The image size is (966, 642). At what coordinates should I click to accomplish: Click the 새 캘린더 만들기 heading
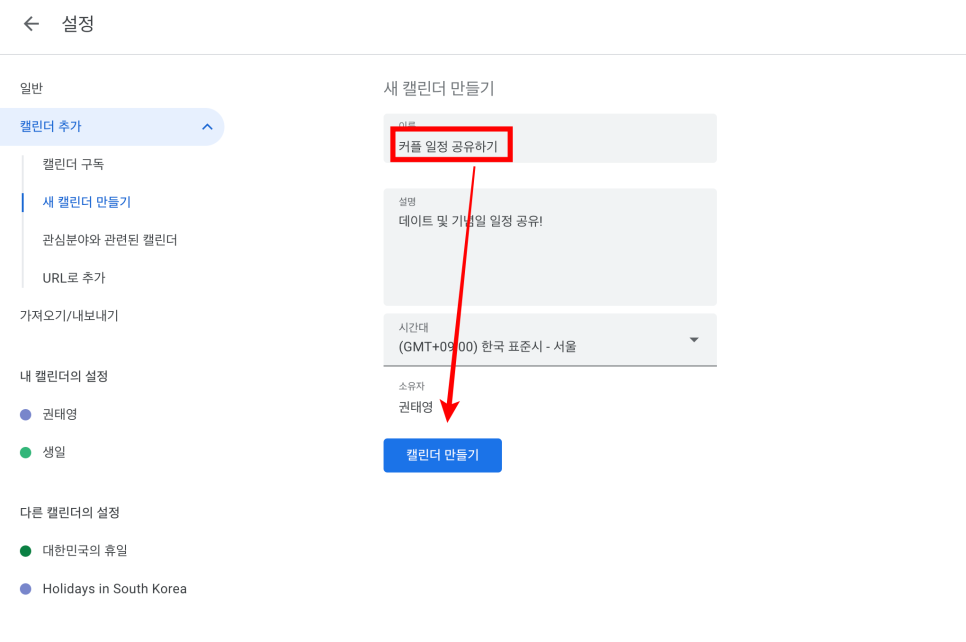439,89
